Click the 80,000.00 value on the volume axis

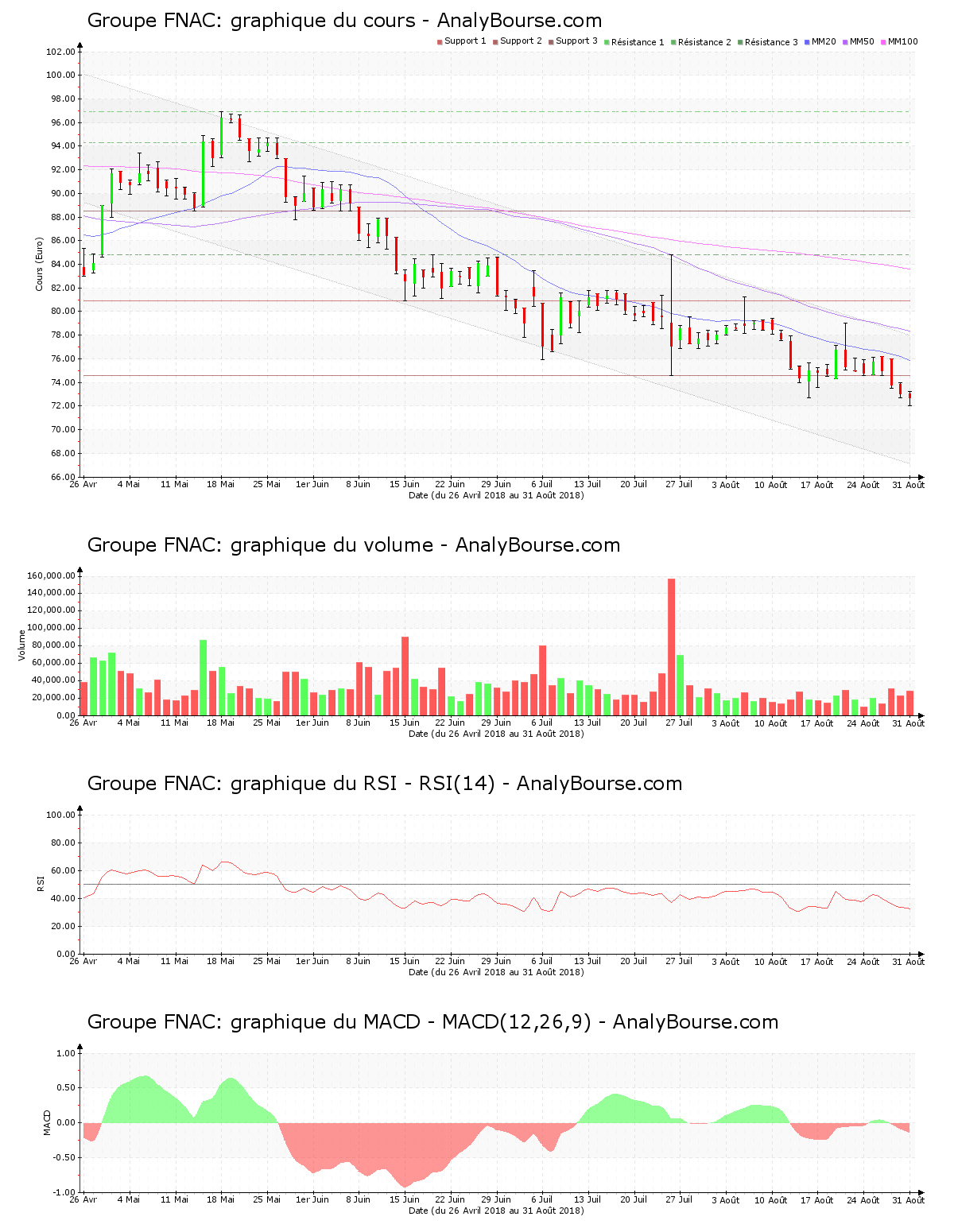(x=52, y=645)
